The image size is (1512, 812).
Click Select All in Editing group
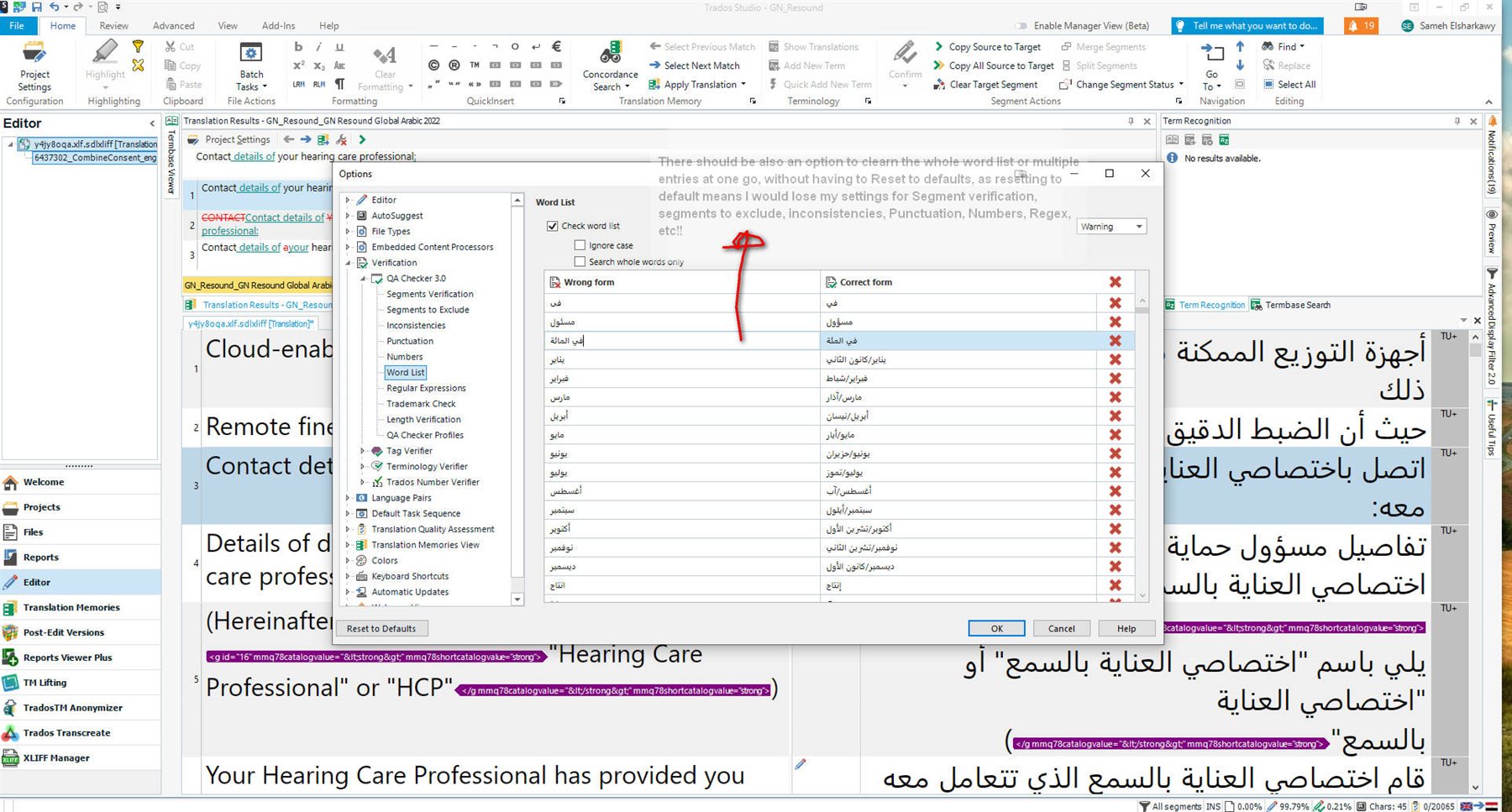coord(1289,84)
